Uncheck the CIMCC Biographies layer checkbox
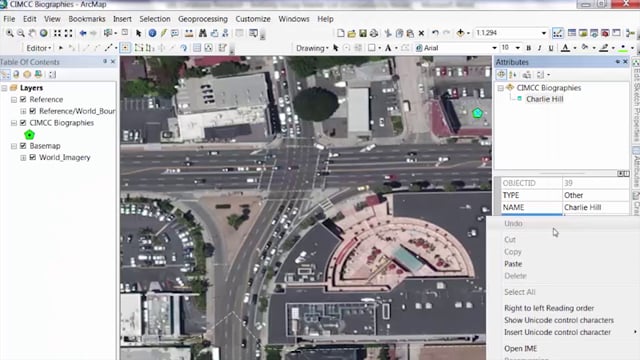Viewport: 640px width, 360px height. click(23, 123)
